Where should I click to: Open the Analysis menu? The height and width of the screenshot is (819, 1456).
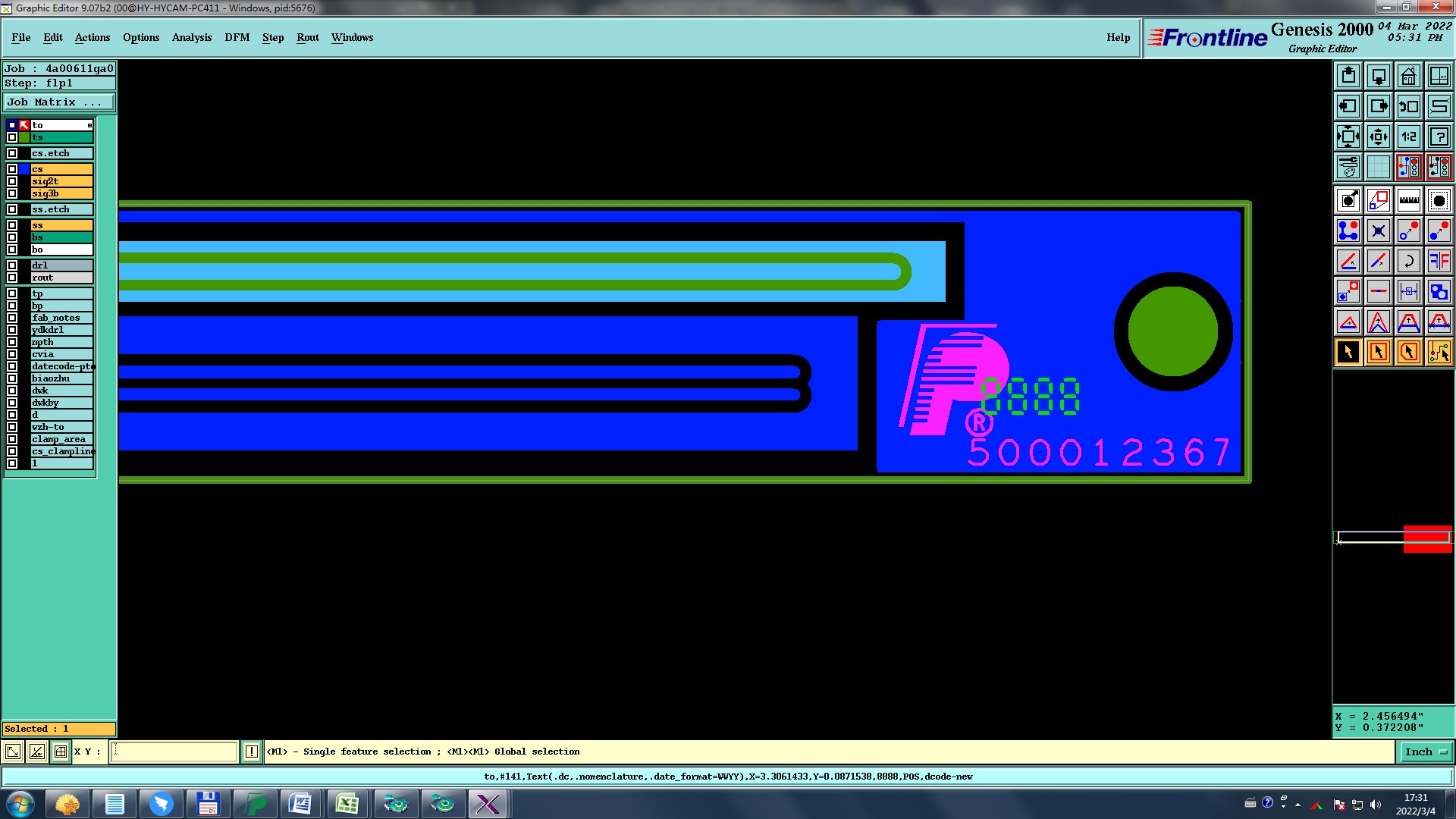[x=191, y=37]
